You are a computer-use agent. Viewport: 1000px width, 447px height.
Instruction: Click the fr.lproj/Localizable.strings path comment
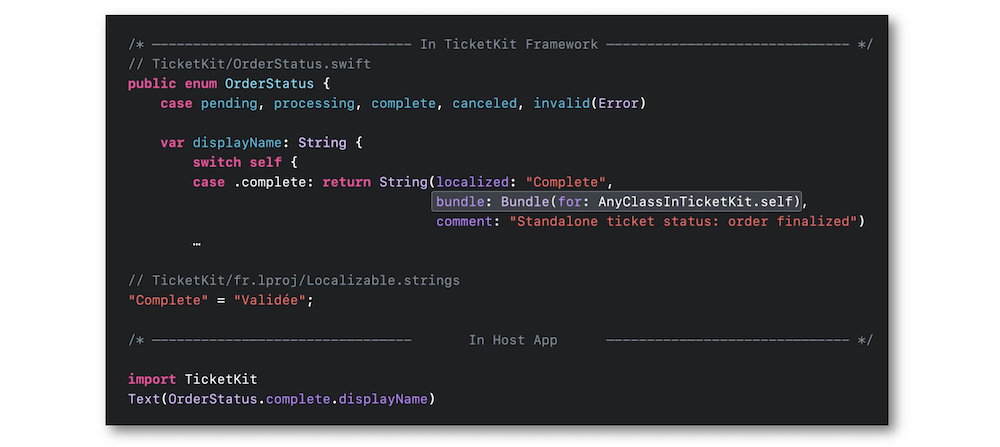294,281
